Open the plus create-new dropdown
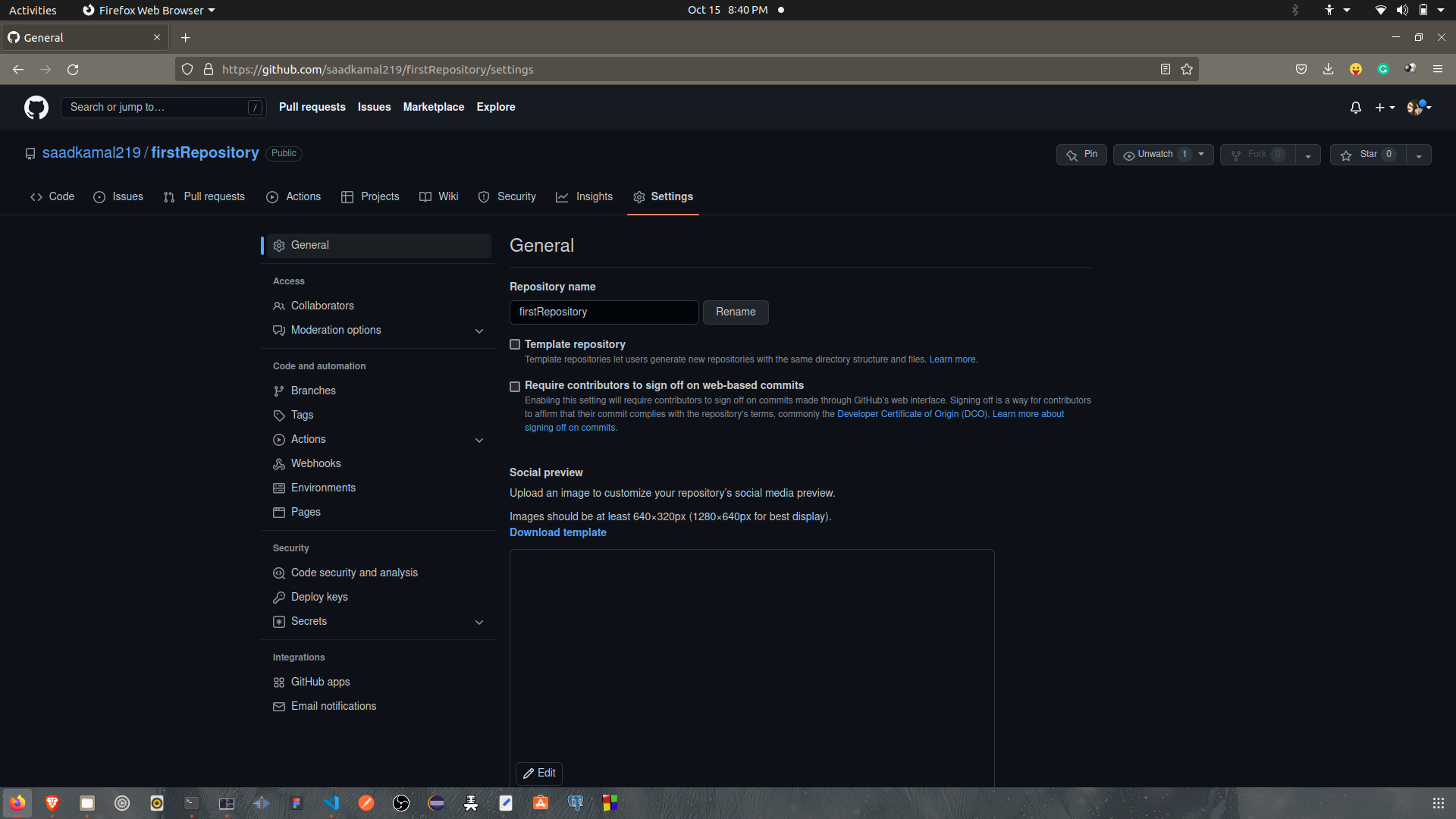Screen dimensions: 1456x819 [1385, 108]
